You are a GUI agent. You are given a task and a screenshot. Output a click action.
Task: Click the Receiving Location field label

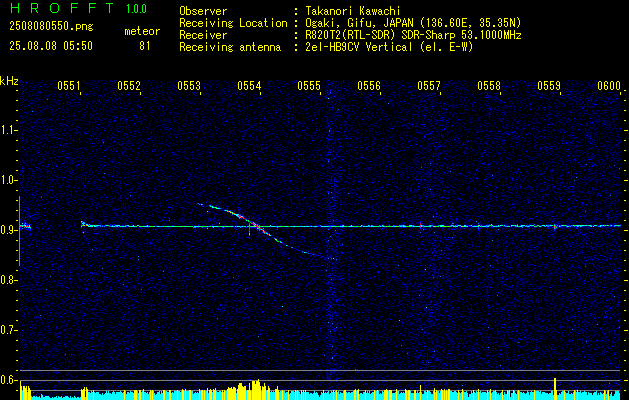(233, 23)
